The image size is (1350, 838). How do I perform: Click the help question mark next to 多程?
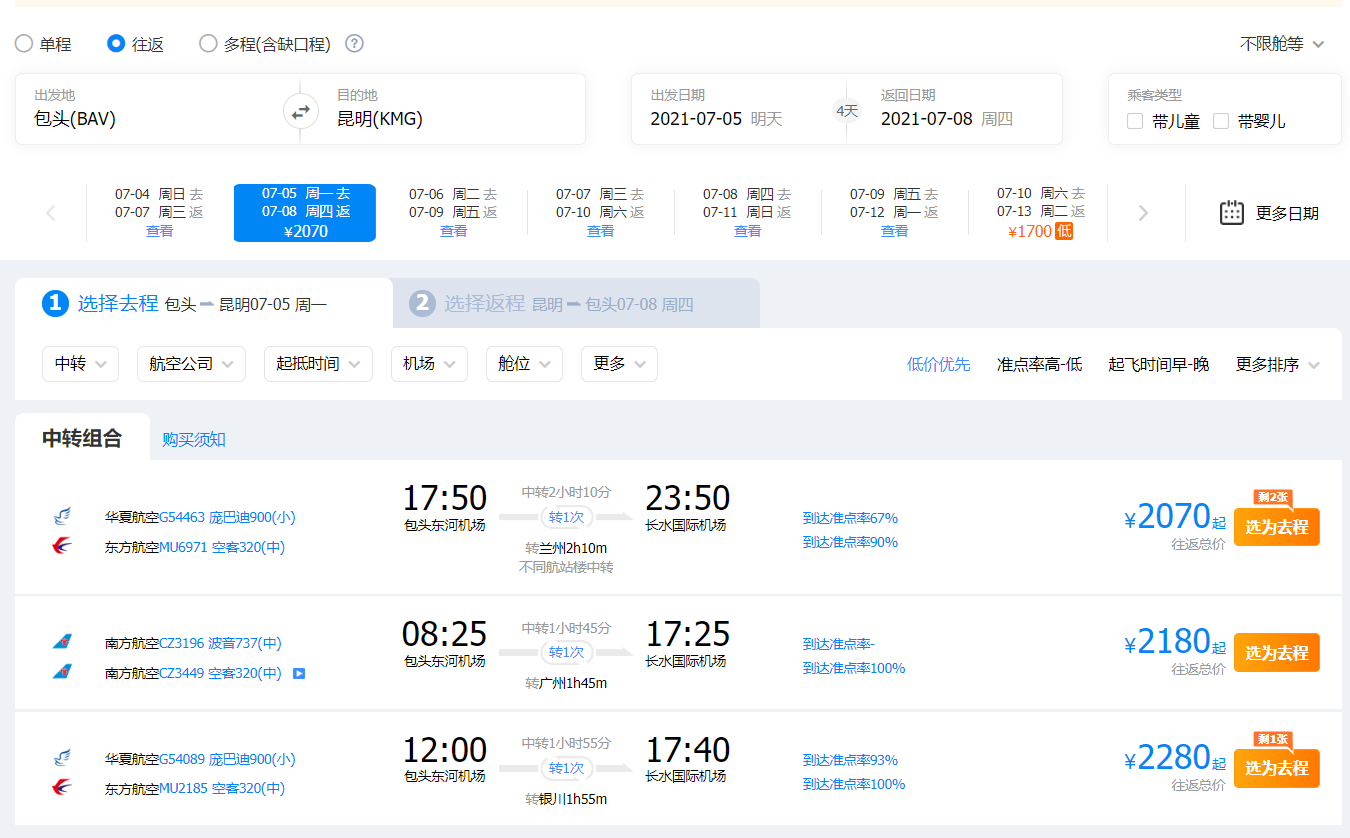click(354, 44)
